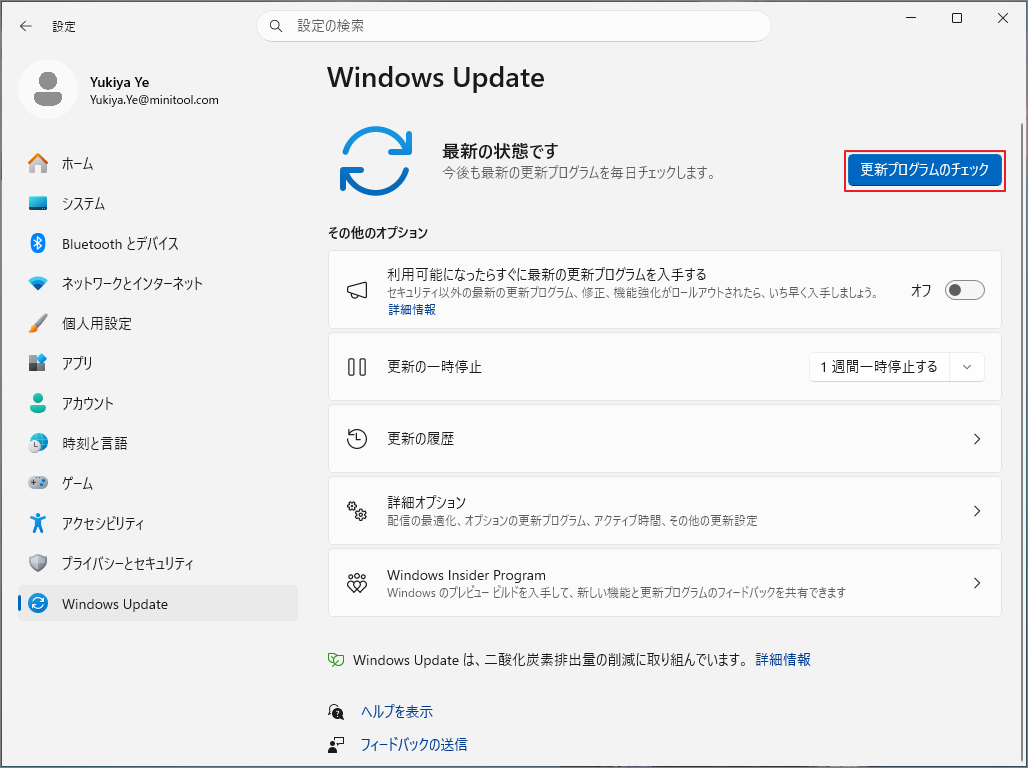Viewport: 1028px width, 768px height.
Task: Select Windows Update label in sidebar
Action: coord(115,603)
